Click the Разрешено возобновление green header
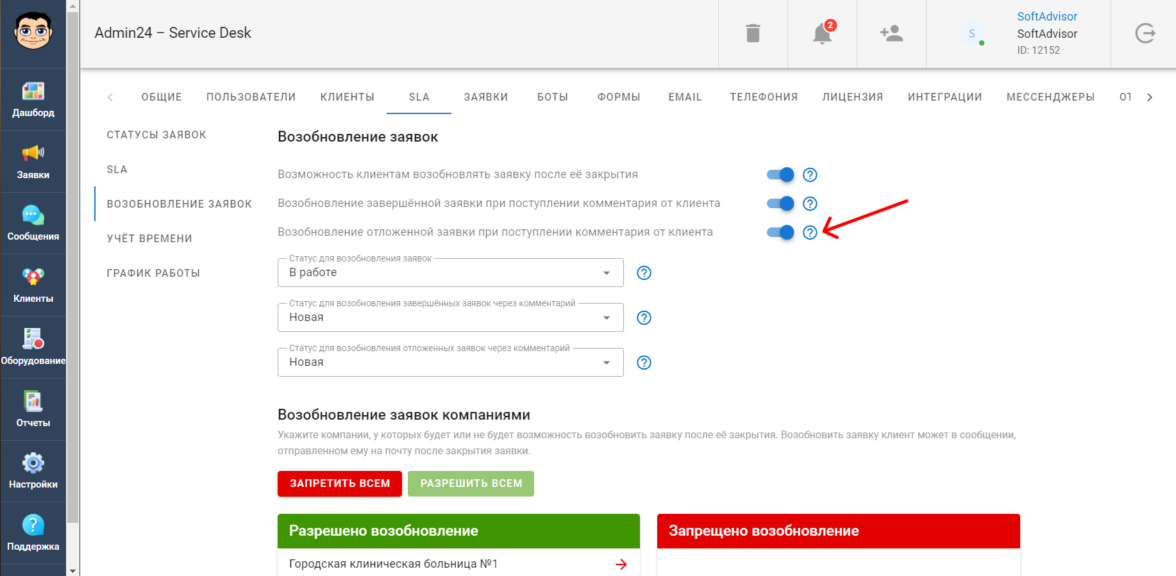 point(458,532)
